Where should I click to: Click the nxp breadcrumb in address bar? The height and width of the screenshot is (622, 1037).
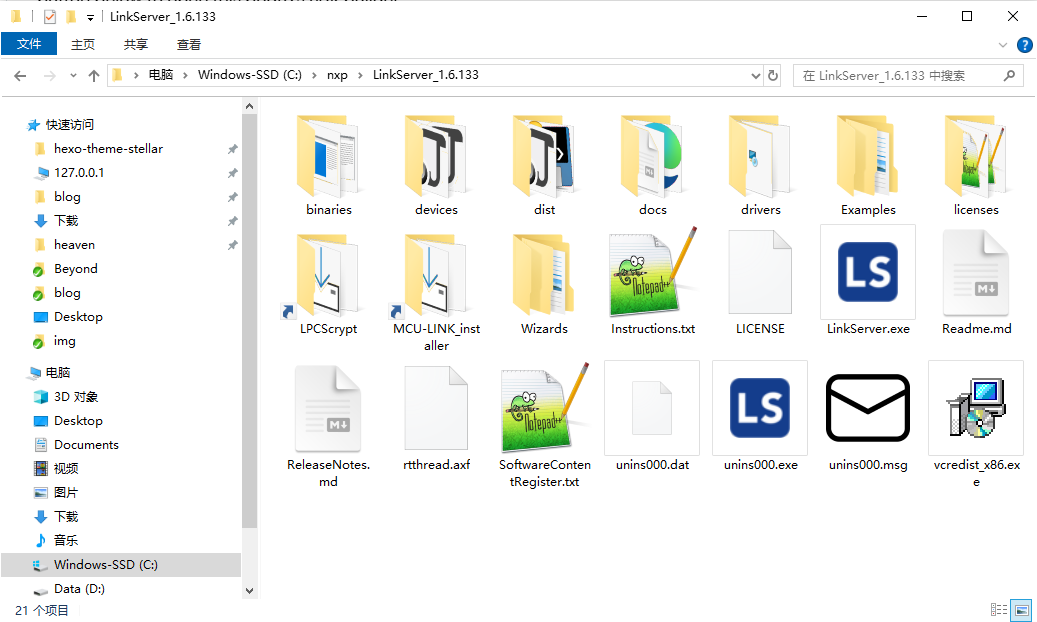[x=336, y=76]
